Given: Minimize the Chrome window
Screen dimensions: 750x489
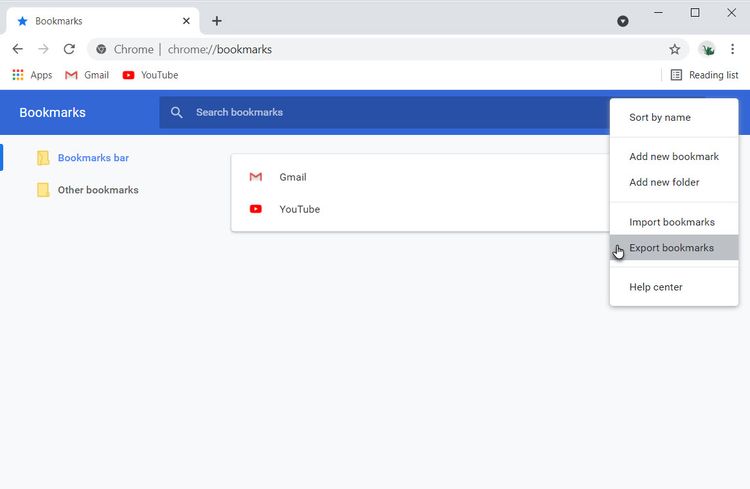Looking at the screenshot, I should click(x=659, y=13).
